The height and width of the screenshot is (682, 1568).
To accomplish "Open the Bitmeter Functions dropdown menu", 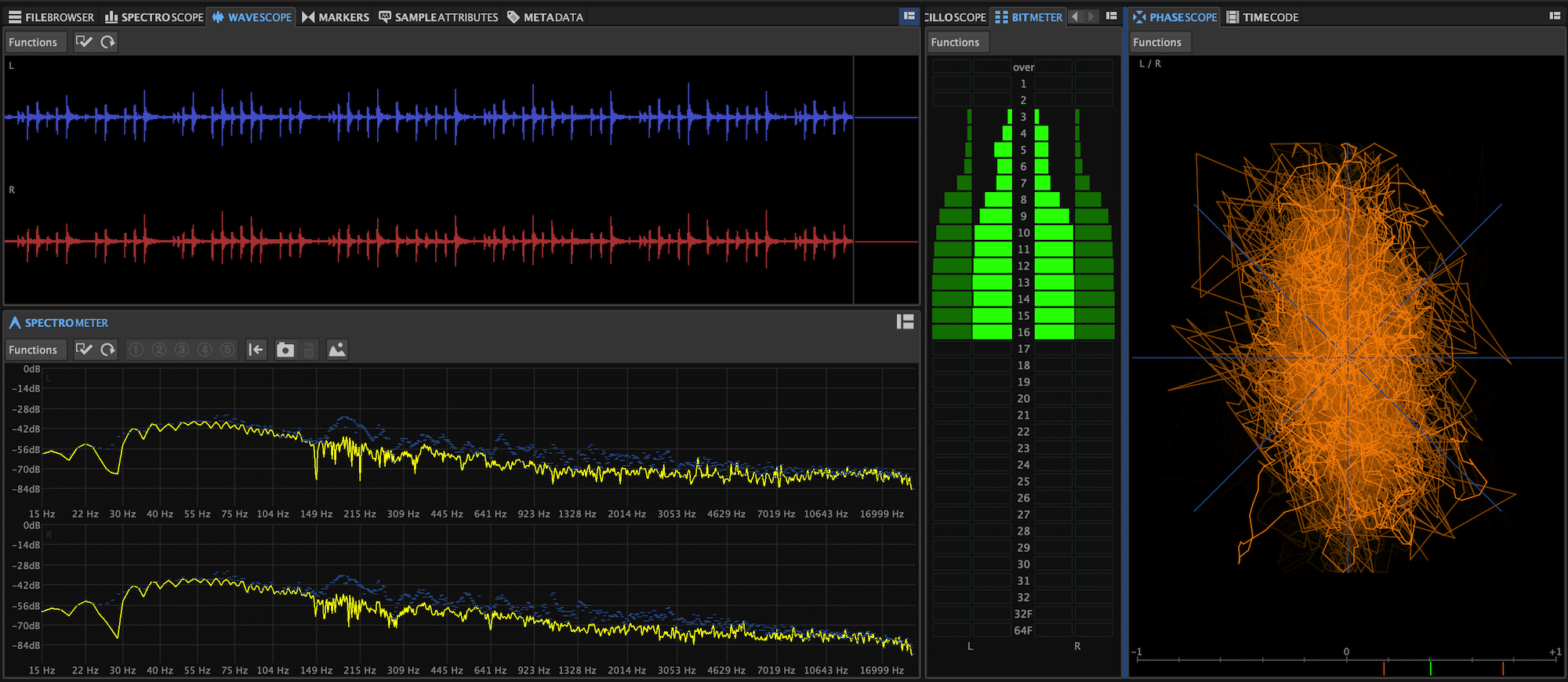I will 955,42.
